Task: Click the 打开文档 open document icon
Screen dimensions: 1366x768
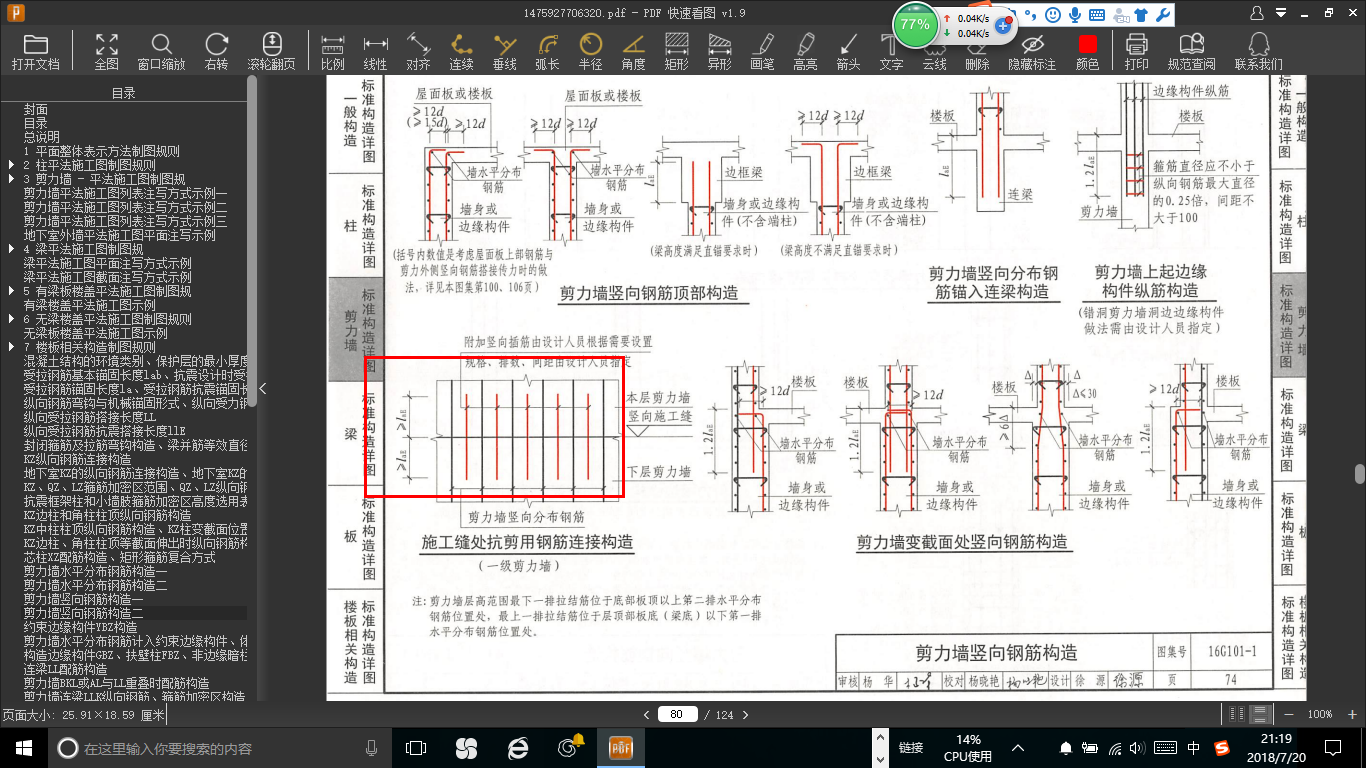Action: coord(36,51)
